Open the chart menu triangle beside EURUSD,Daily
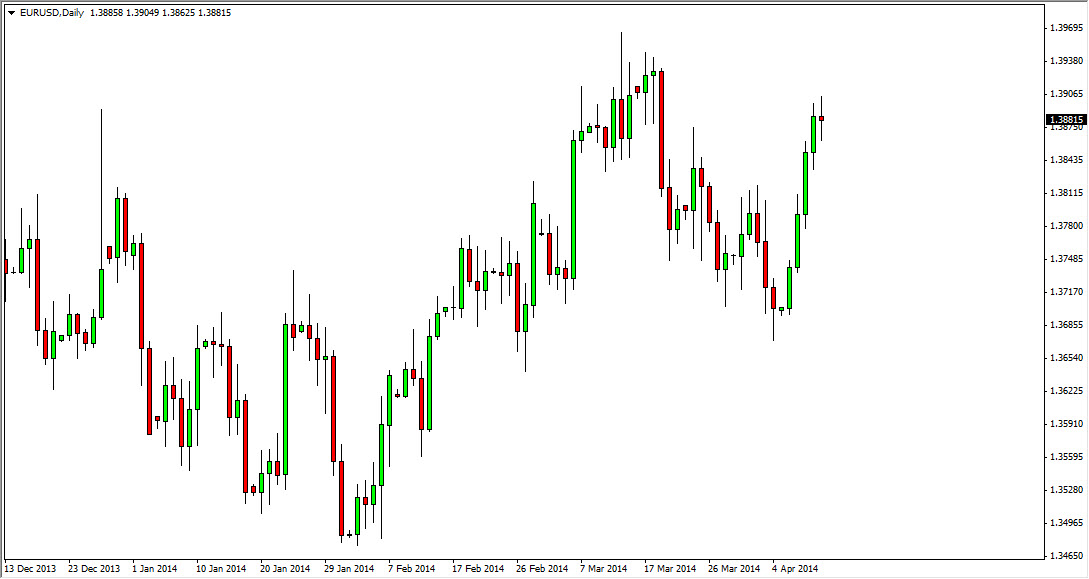Image resolution: width=1089 pixels, height=579 pixels. (11, 13)
